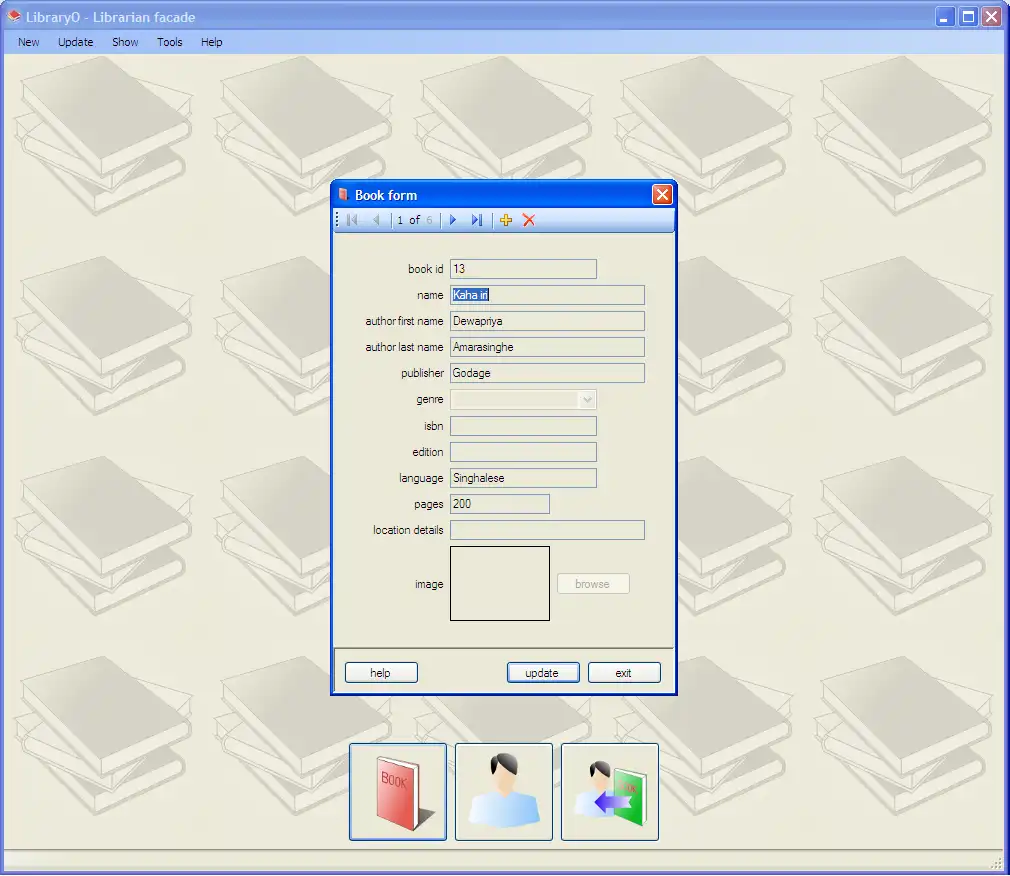Viewport: 1010px width, 876px height.
Task: Click the publisher field with Godage
Action: coord(548,374)
